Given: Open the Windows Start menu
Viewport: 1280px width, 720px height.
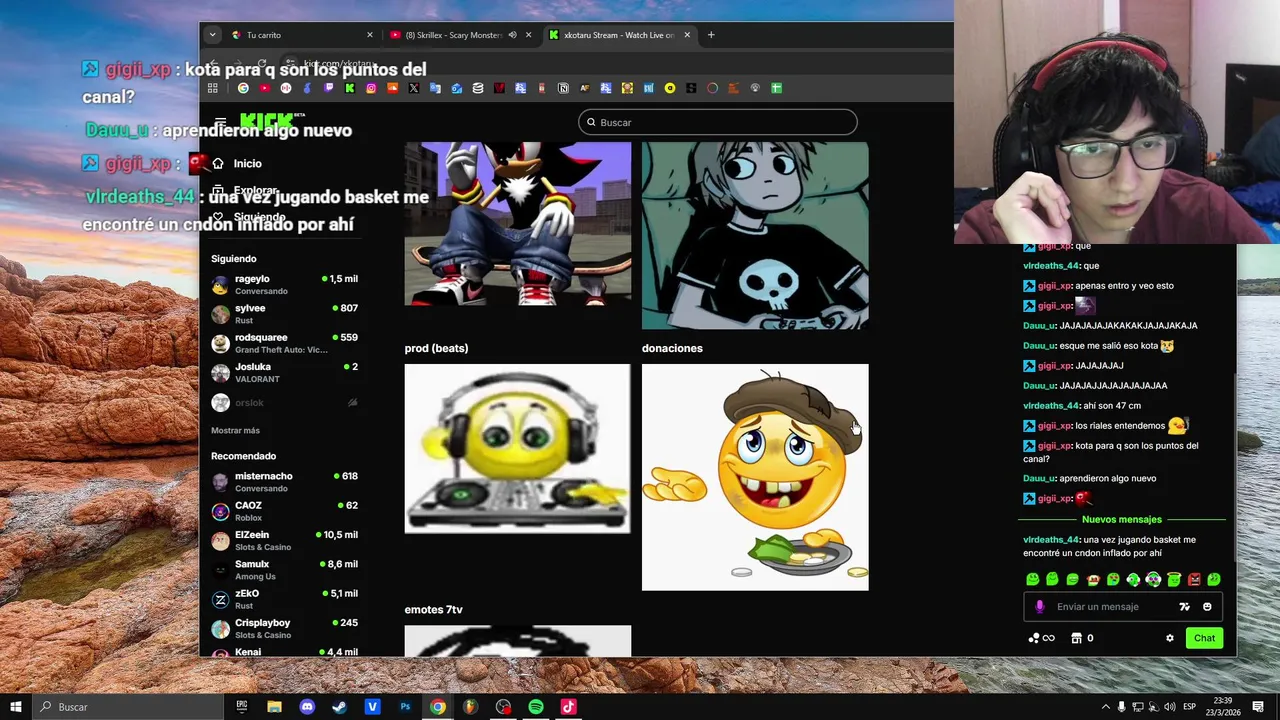Looking at the screenshot, I should coord(15,707).
